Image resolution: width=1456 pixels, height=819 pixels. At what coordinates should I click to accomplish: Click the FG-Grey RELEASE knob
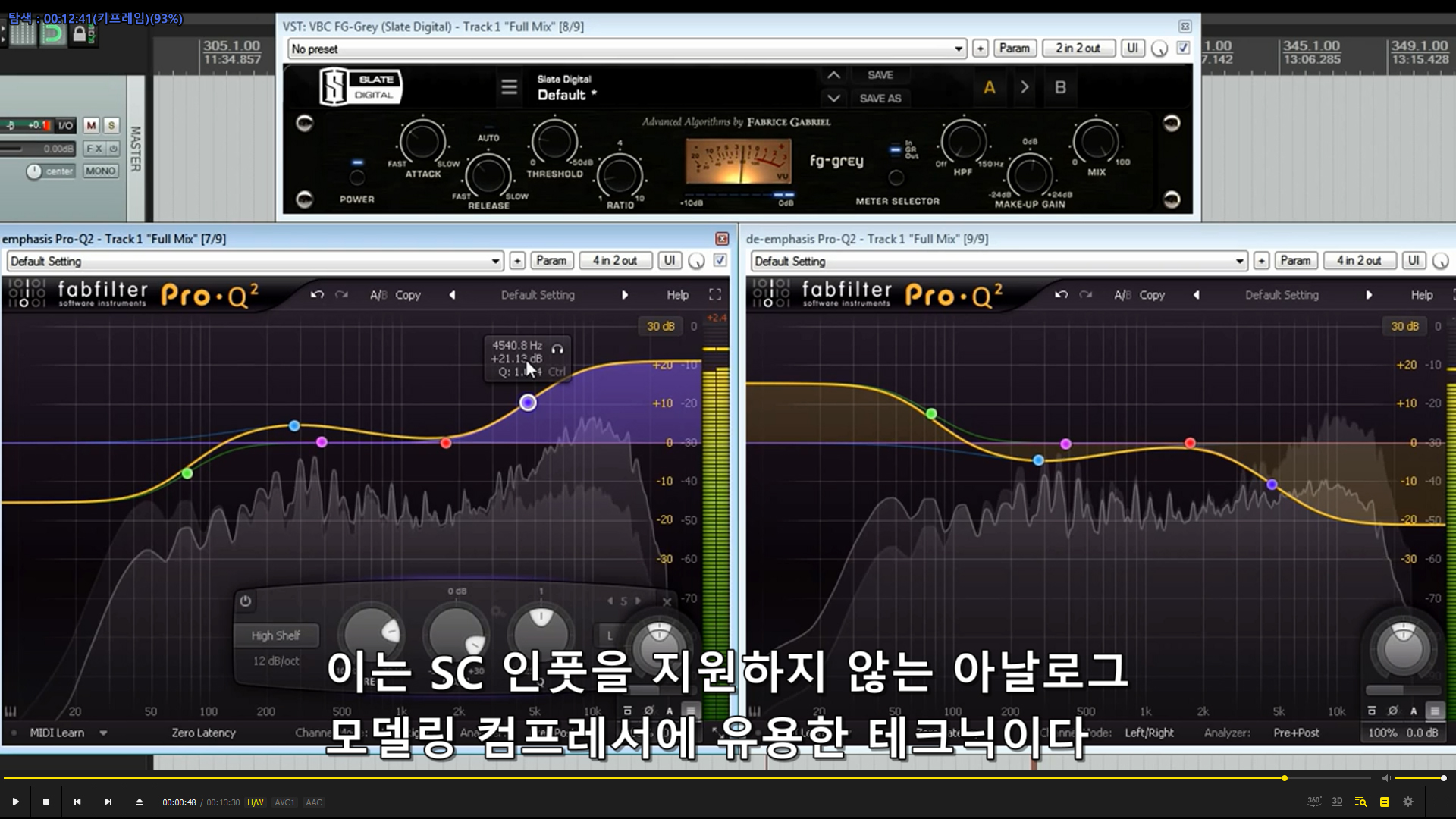pyautogui.click(x=488, y=176)
